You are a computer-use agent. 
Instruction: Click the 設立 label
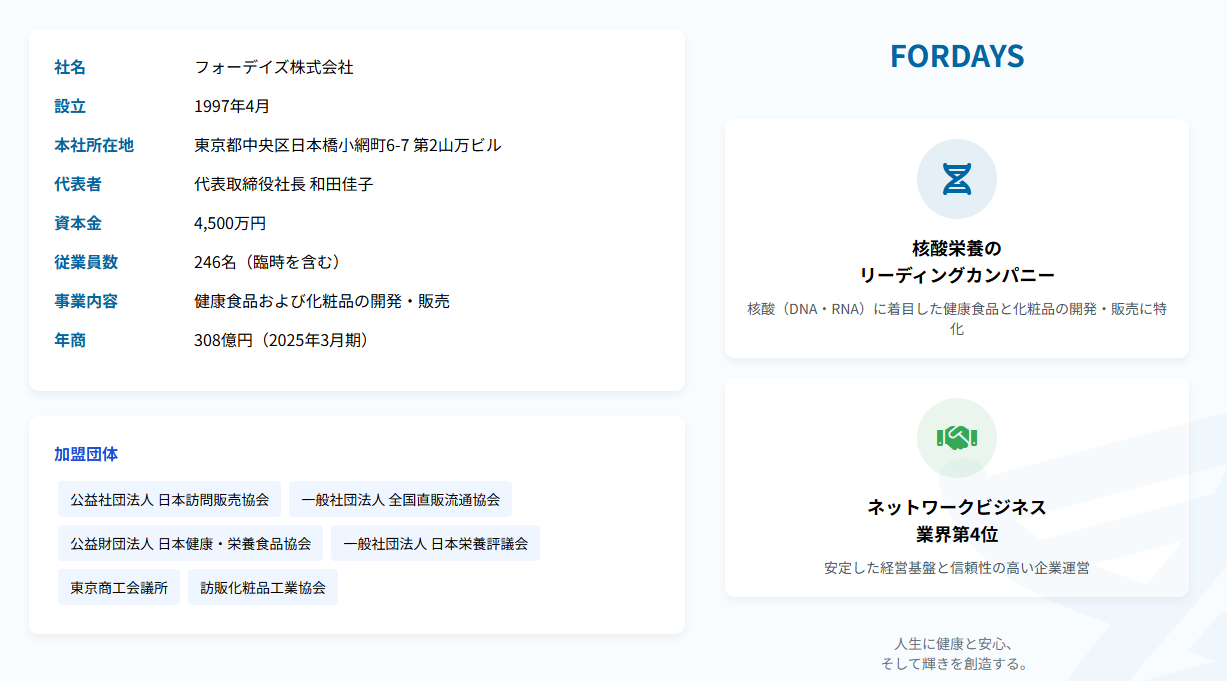point(70,106)
